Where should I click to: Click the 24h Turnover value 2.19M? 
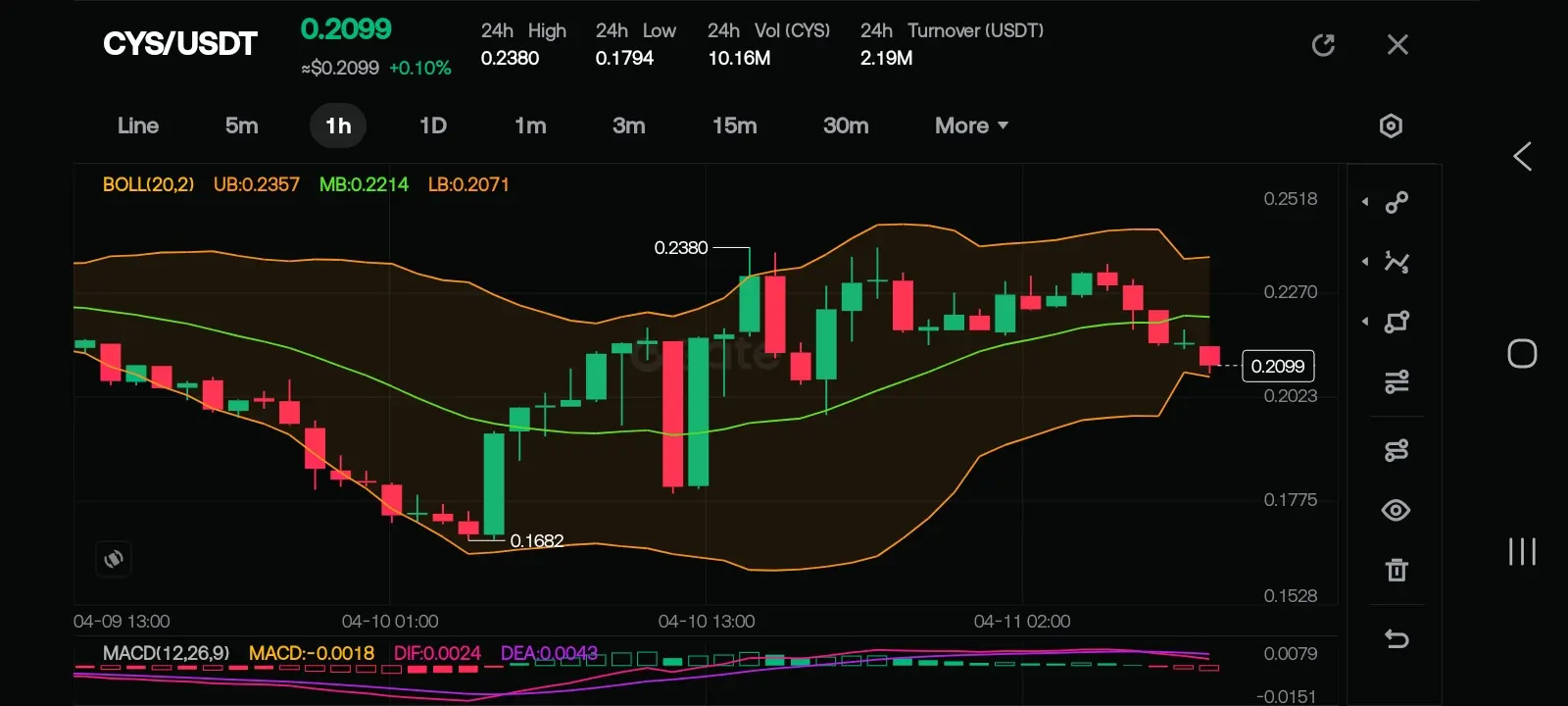click(886, 58)
